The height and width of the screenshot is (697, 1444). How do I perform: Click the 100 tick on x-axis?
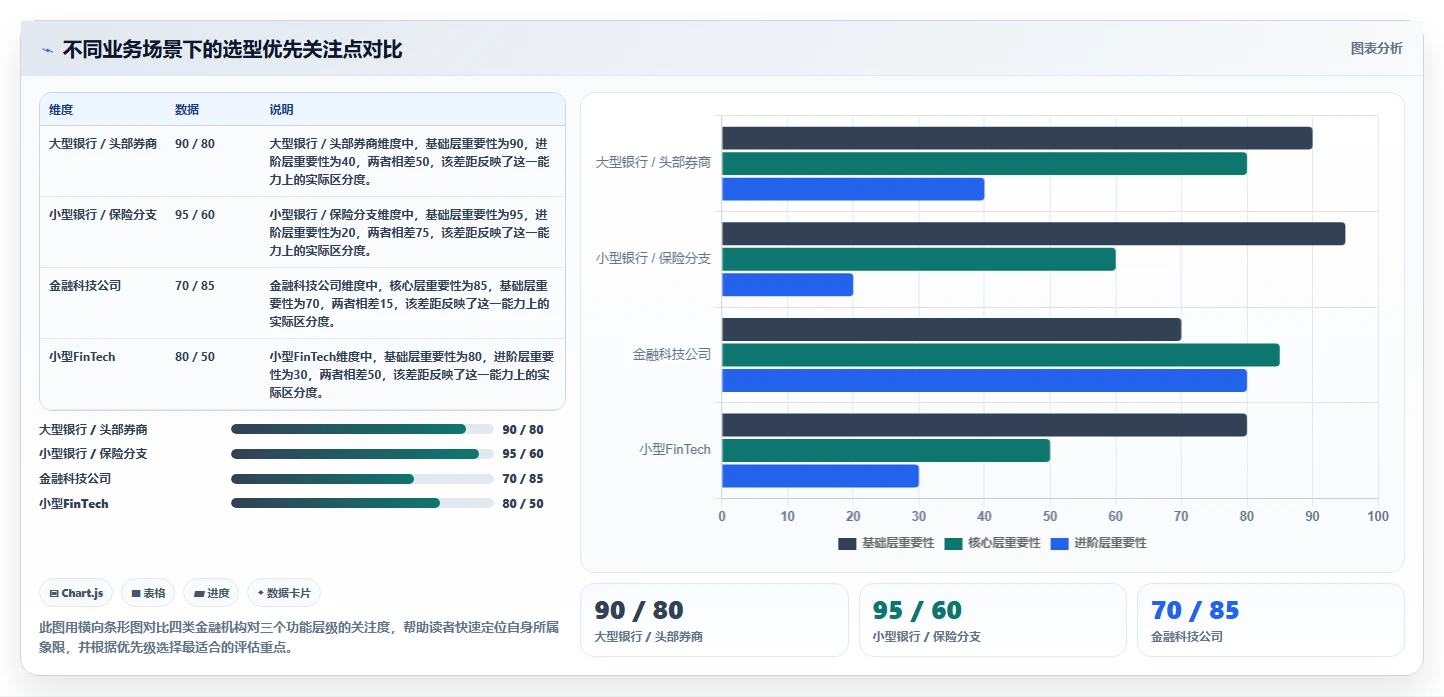point(1378,517)
